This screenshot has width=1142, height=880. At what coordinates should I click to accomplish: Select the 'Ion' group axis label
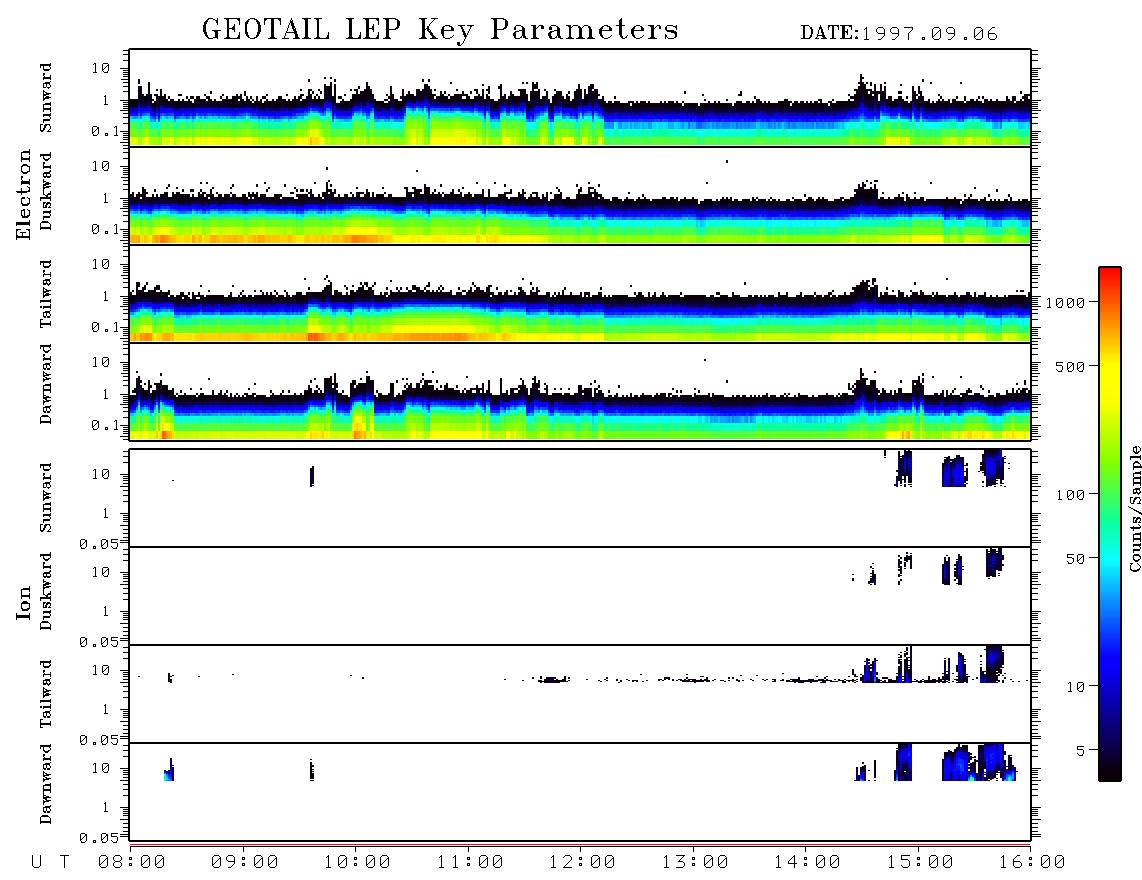tap(23, 602)
